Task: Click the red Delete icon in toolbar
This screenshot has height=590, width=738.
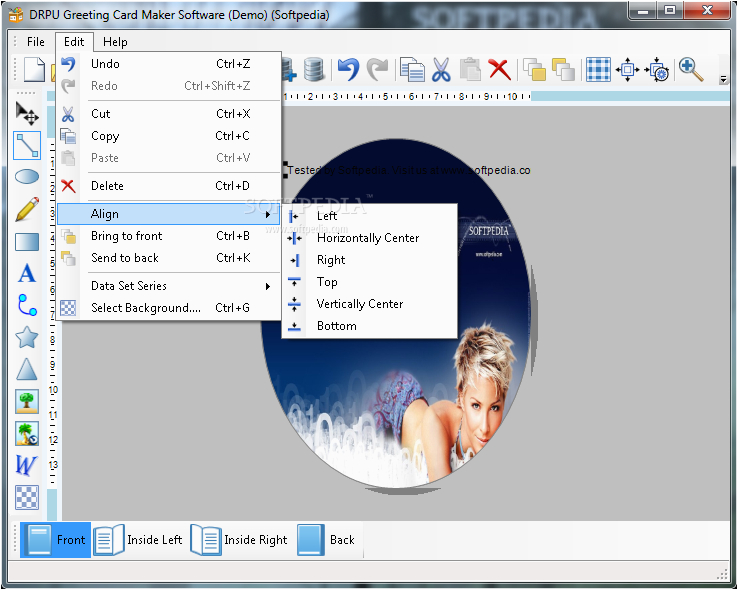Action: coord(499,69)
